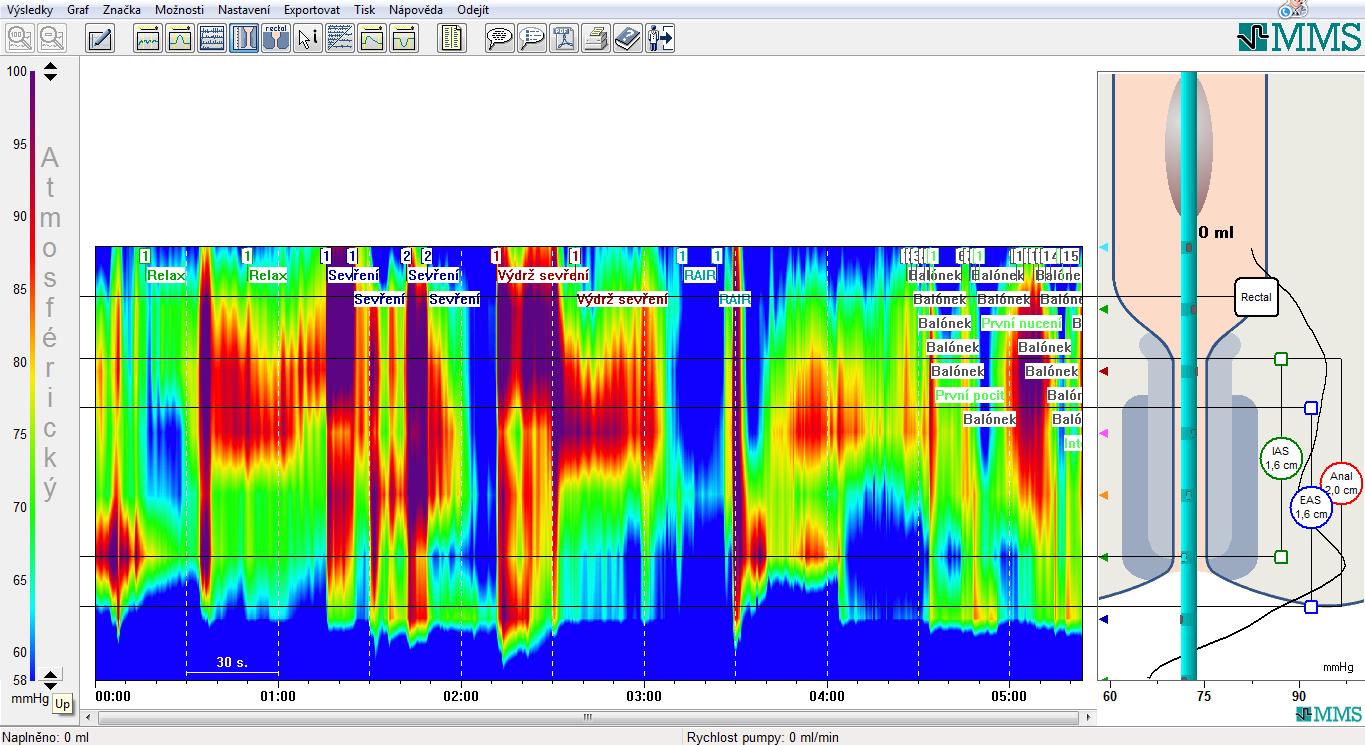The width and height of the screenshot is (1365, 745).
Task: Click the lower blue EAS boundary handle
Action: [x=1311, y=607]
